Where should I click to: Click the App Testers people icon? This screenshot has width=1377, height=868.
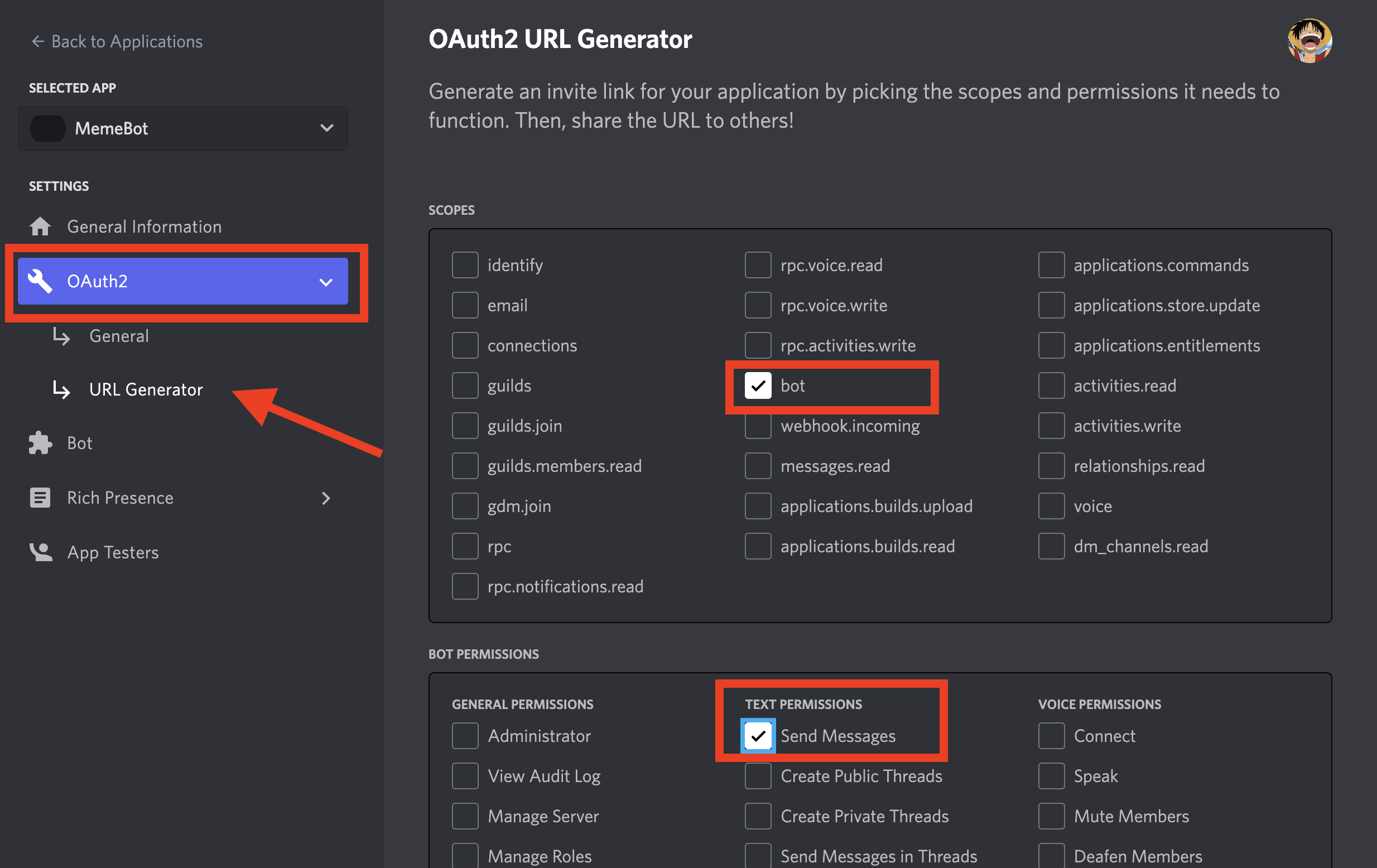(x=40, y=552)
